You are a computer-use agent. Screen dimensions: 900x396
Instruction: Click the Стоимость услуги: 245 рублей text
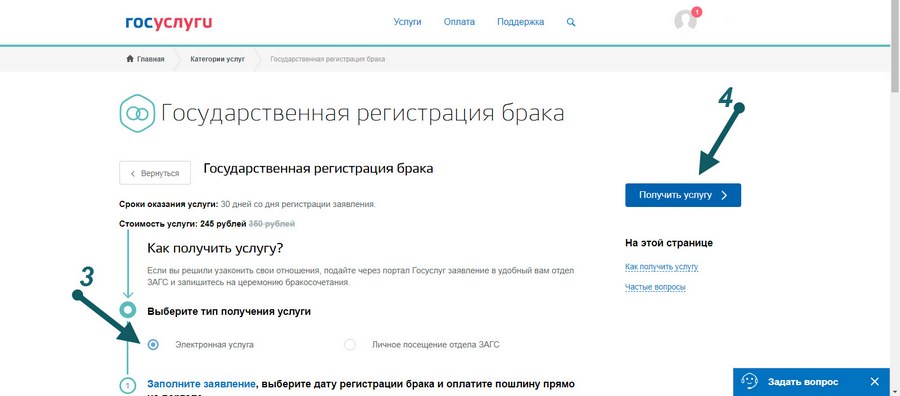[183, 224]
